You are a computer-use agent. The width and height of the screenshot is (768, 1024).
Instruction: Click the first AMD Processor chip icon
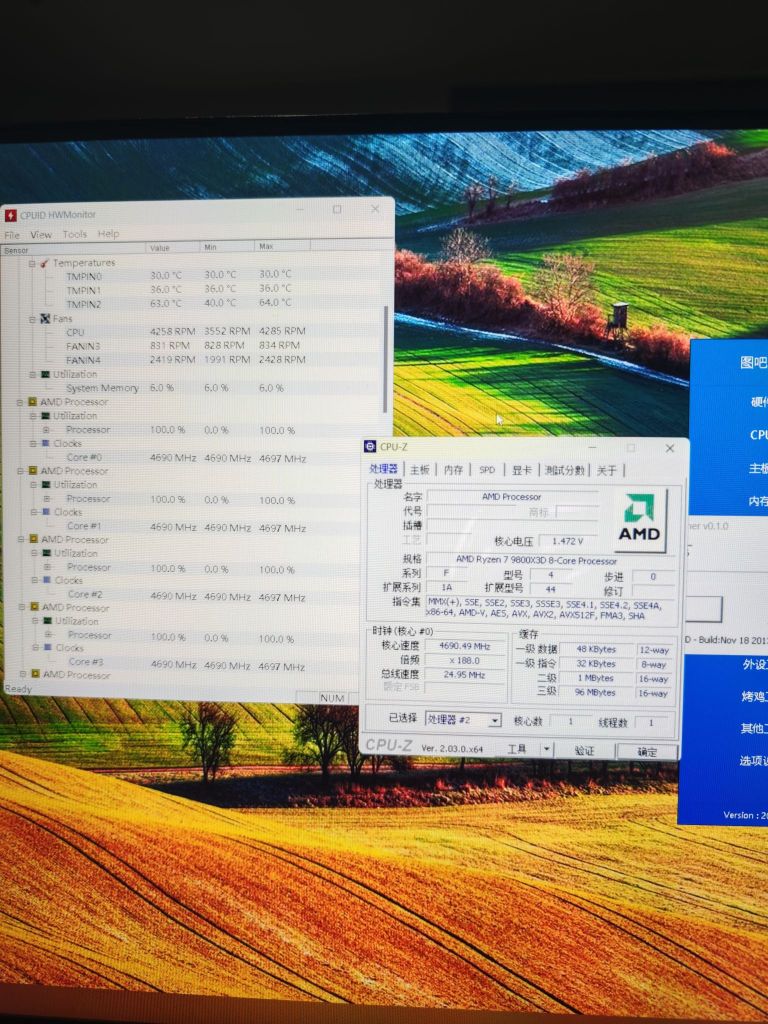(x=32, y=402)
